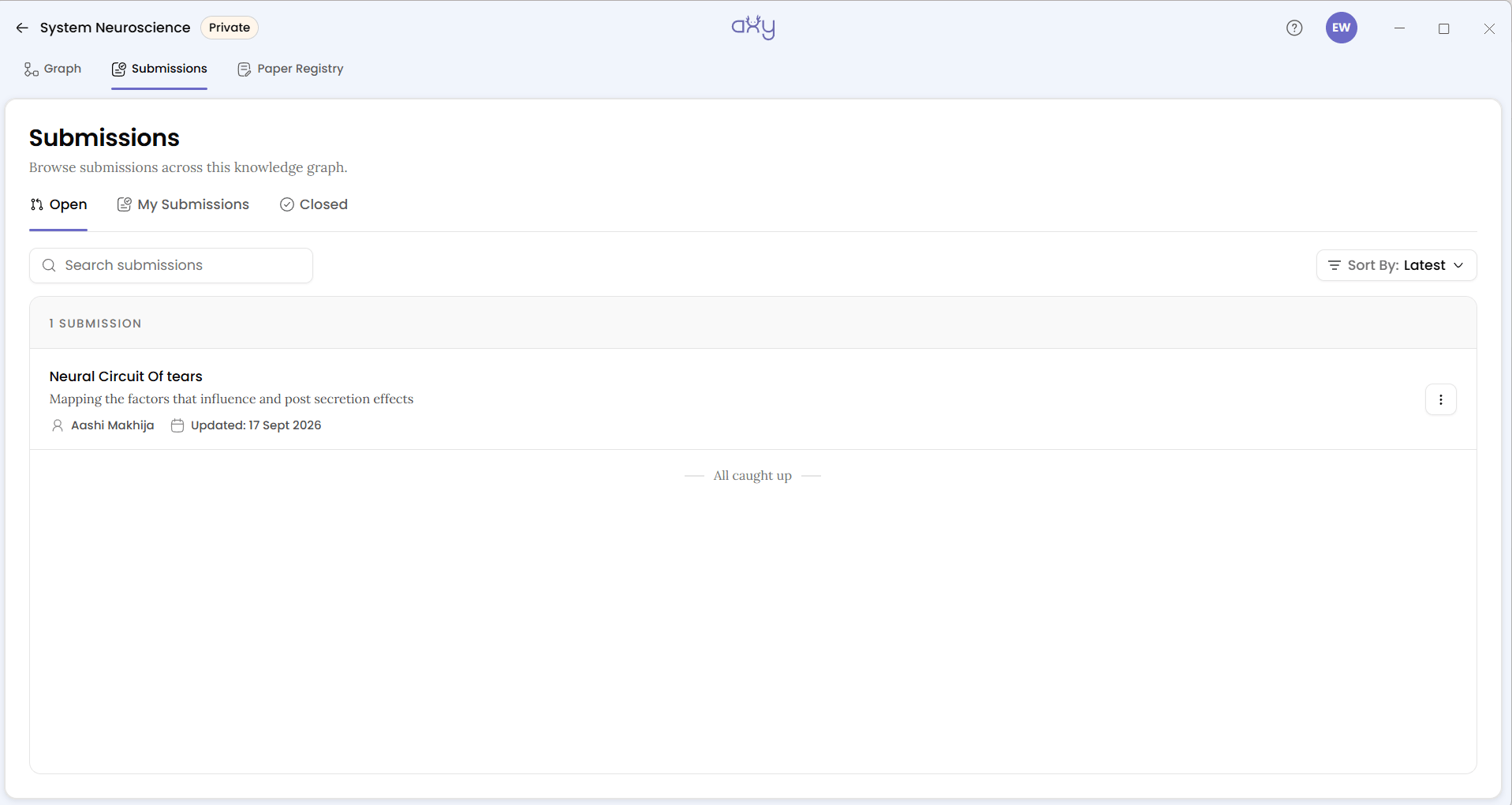The image size is (1512, 805).
Task: Open three-dot menu for Neural Circuit submission
Action: pos(1440,399)
